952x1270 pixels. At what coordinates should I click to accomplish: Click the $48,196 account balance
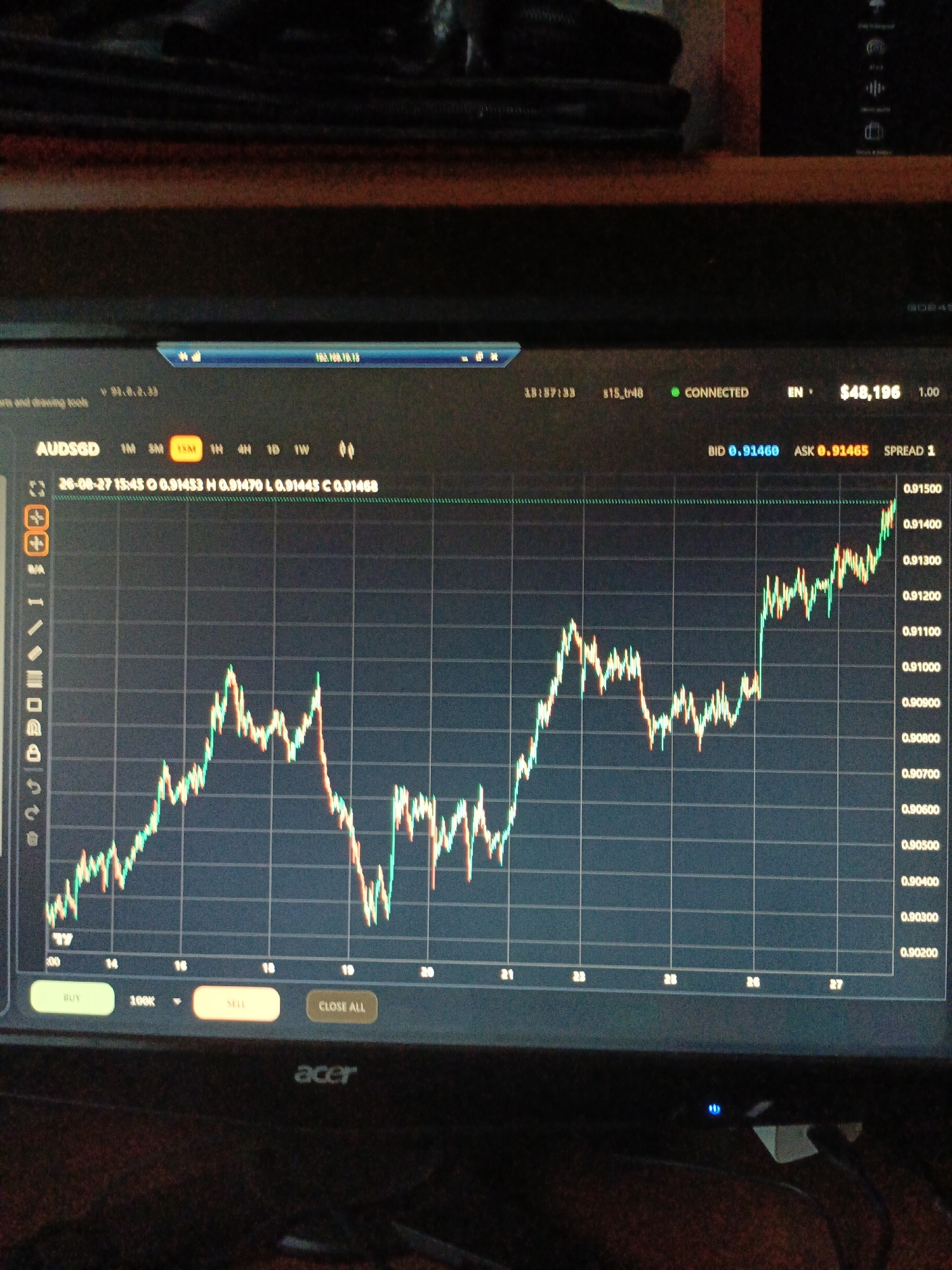click(870, 392)
